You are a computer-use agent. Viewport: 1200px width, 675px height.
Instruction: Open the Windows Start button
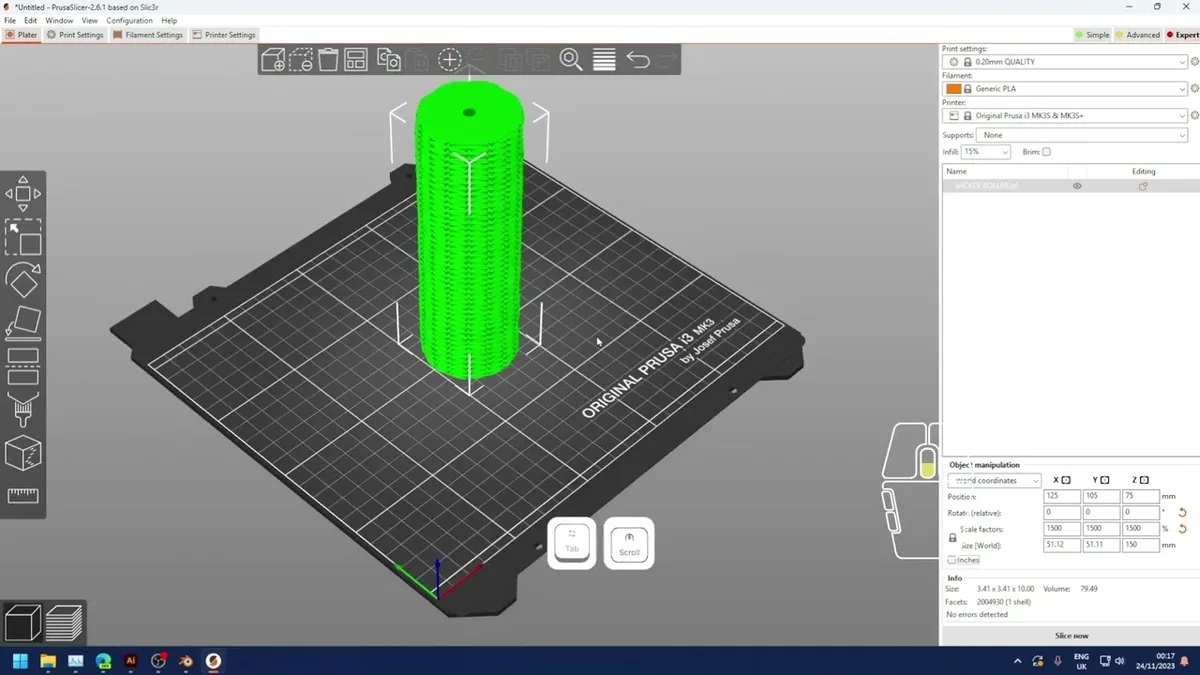[19, 661]
